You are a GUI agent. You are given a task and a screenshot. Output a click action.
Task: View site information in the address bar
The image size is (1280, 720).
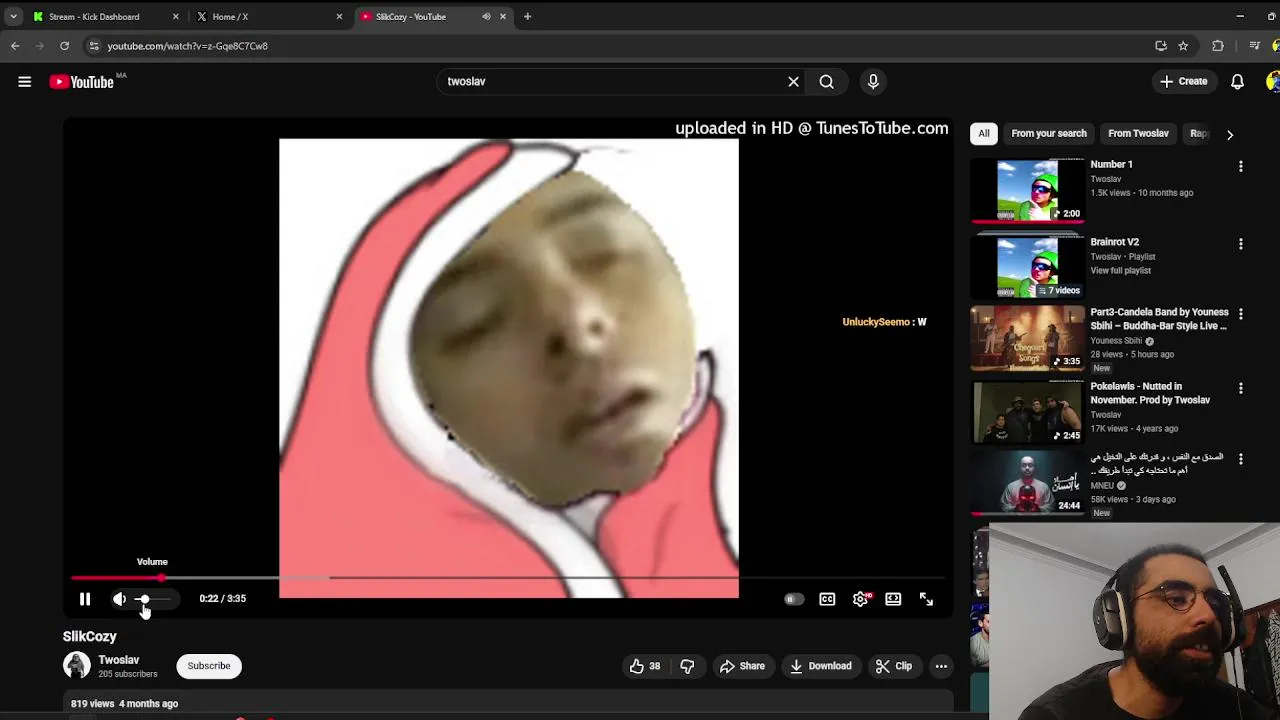(x=93, y=46)
